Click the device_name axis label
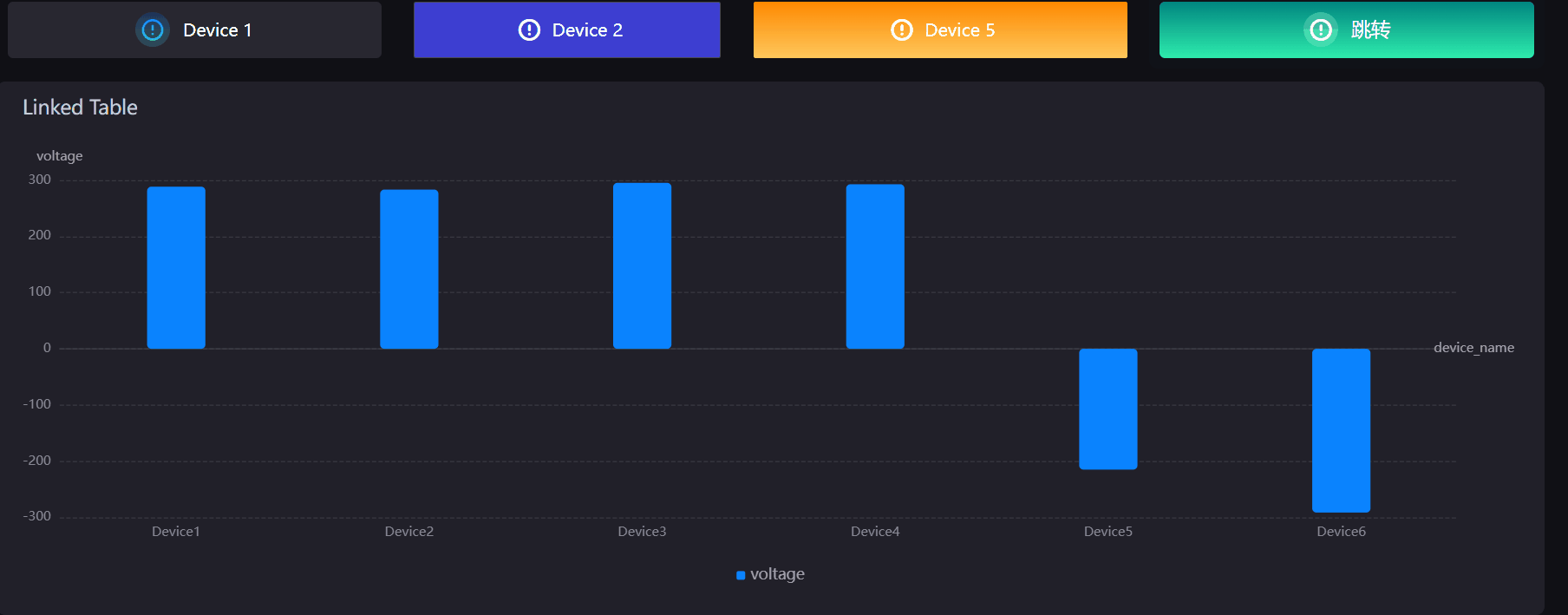1568x615 pixels. (1473, 348)
